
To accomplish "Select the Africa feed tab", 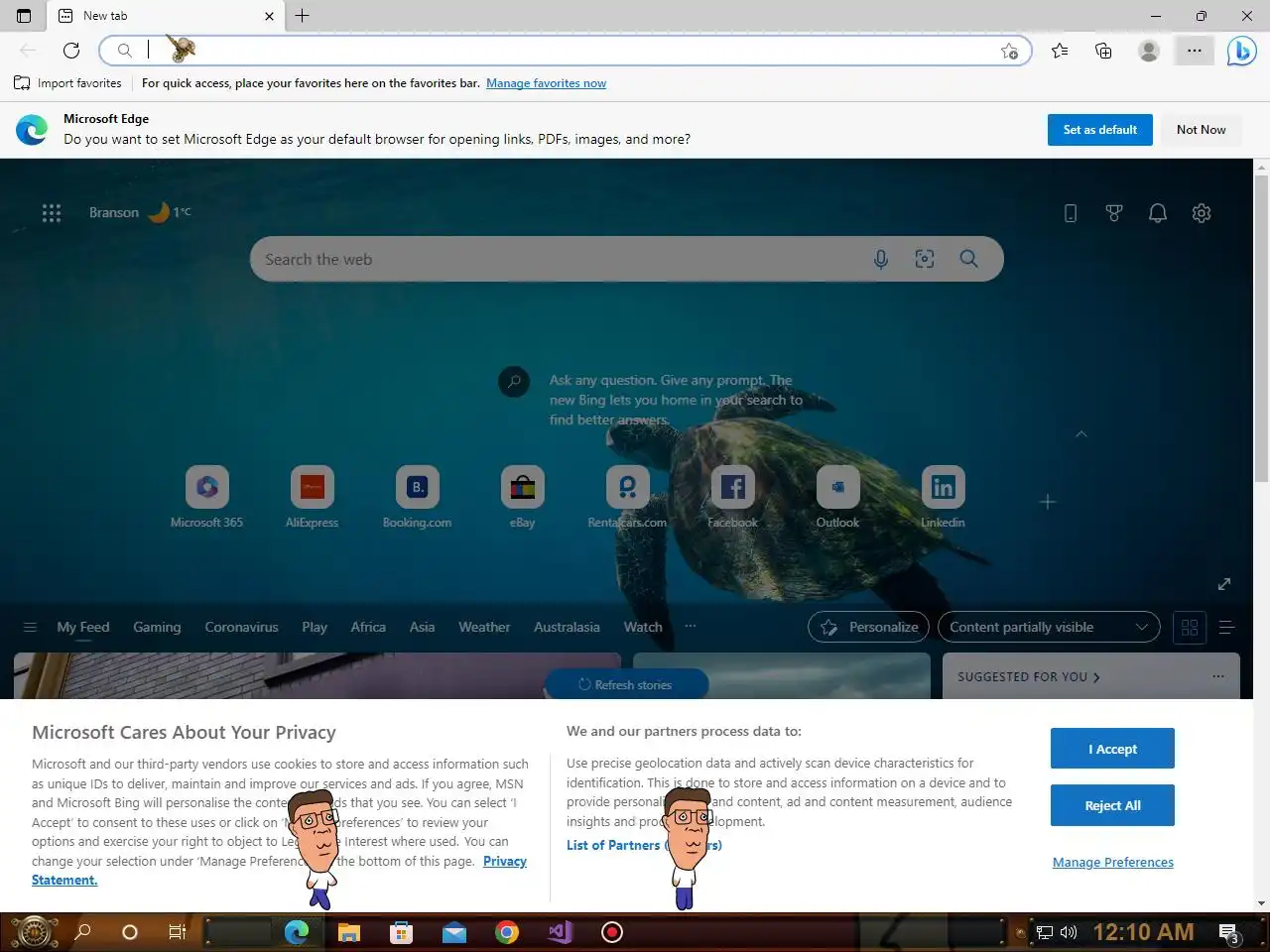I will tap(368, 627).
